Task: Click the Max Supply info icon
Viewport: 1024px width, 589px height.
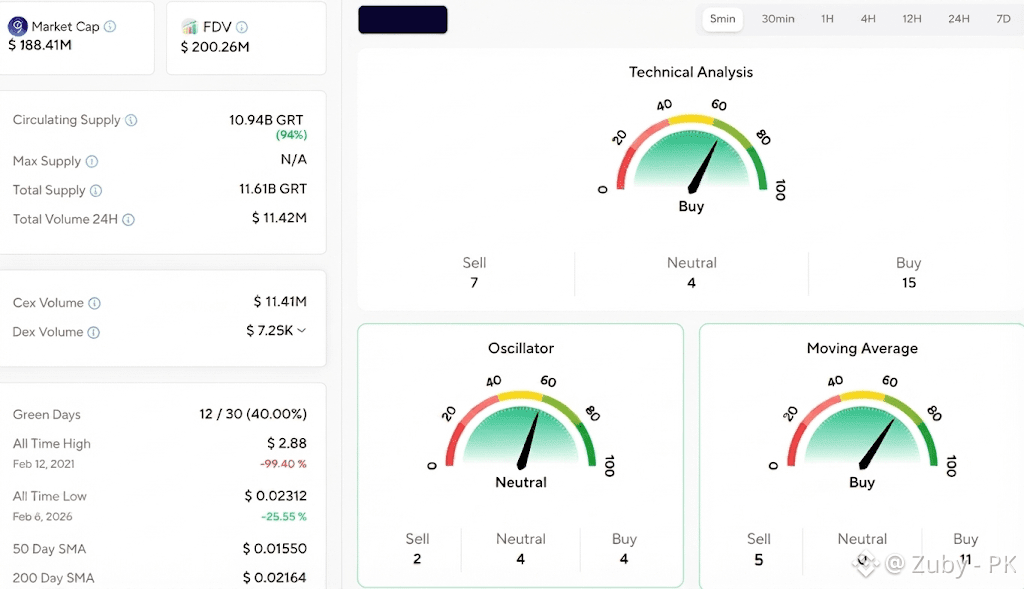Action: pos(92,161)
